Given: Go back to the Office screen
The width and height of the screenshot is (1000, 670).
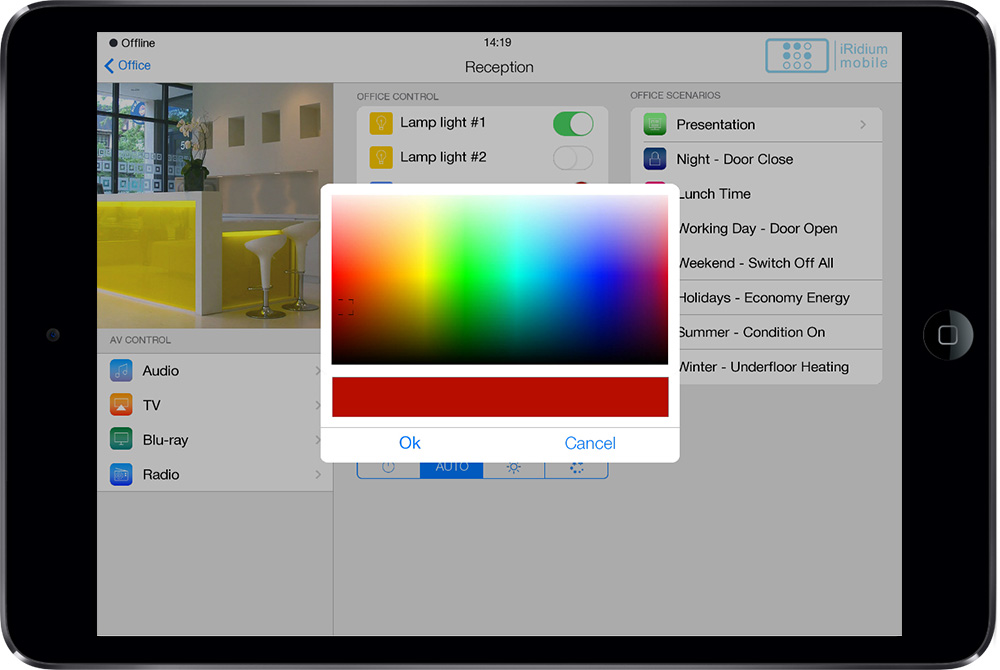Looking at the screenshot, I should click(x=127, y=66).
